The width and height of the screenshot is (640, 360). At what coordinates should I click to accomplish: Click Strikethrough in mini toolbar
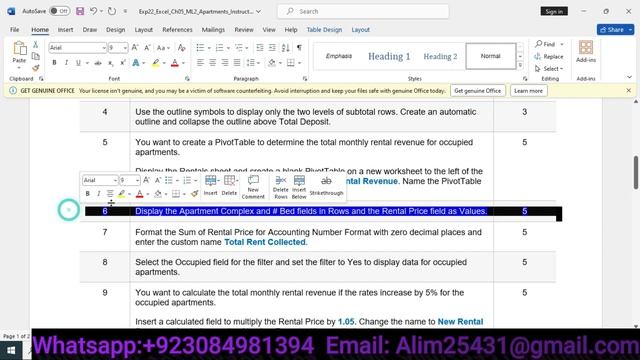tap(326, 186)
